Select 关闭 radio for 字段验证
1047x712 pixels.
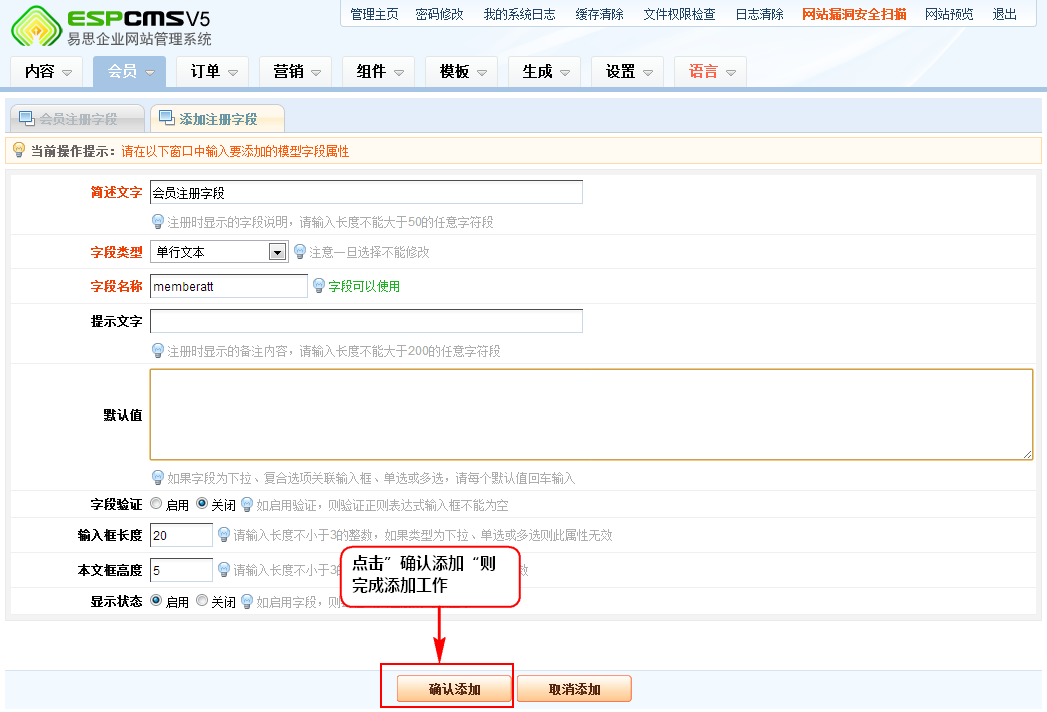point(202,504)
